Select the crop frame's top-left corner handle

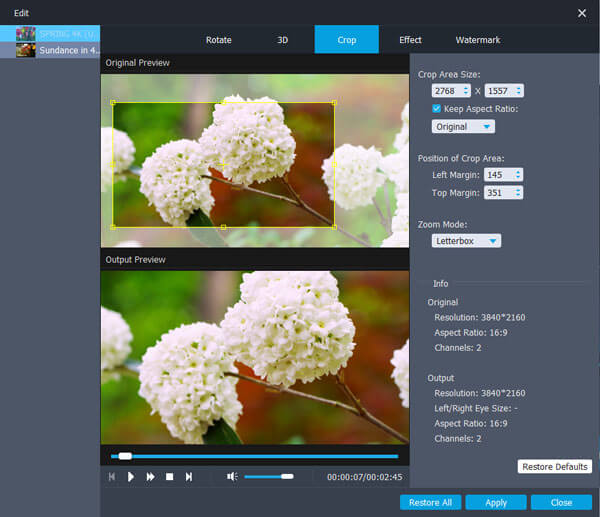[112, 103]
